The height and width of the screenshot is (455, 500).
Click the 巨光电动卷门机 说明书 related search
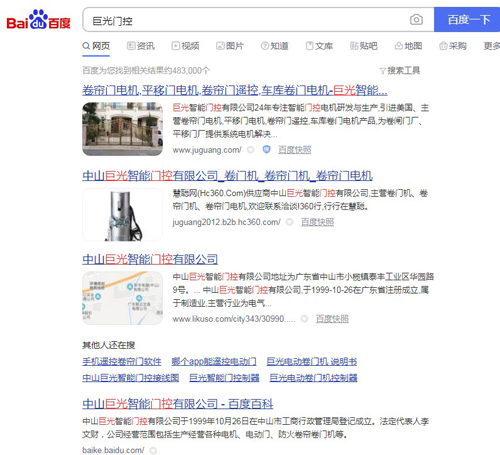pos(312,361)
